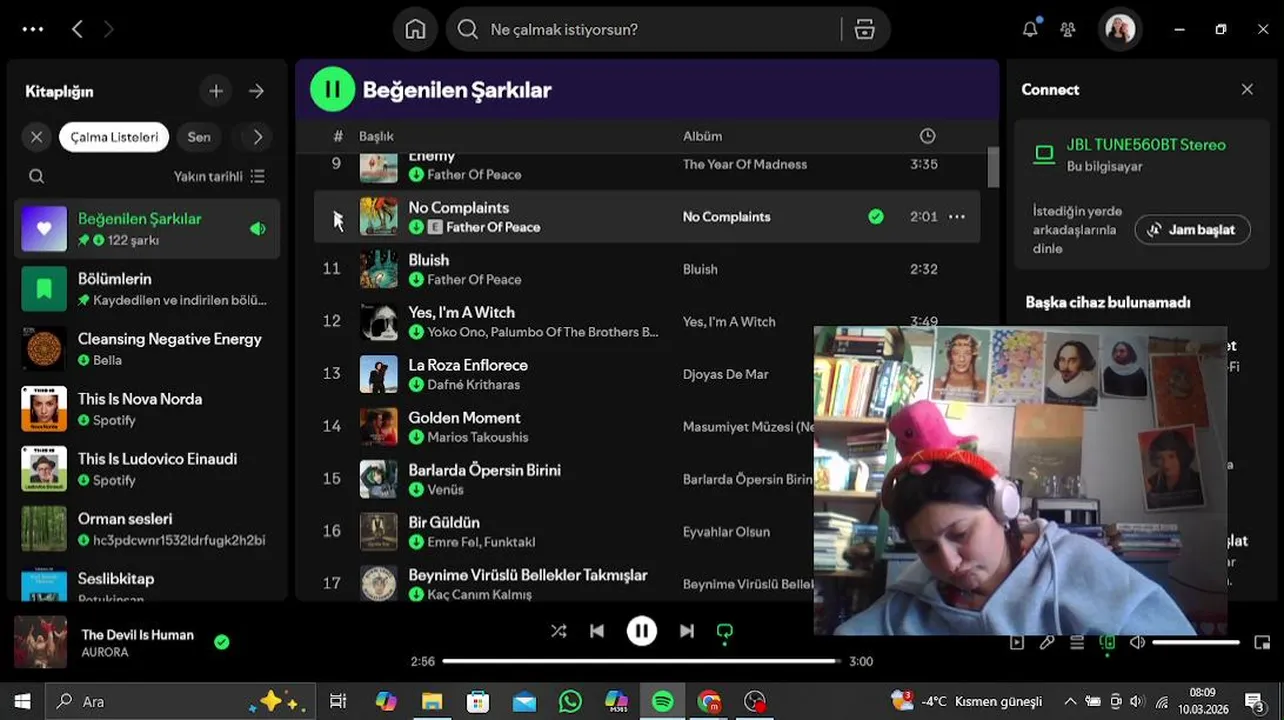The image size is (1284, 720).
Task: Open This Is Nova Norda playlist
Action: click(x=147, y=409)
